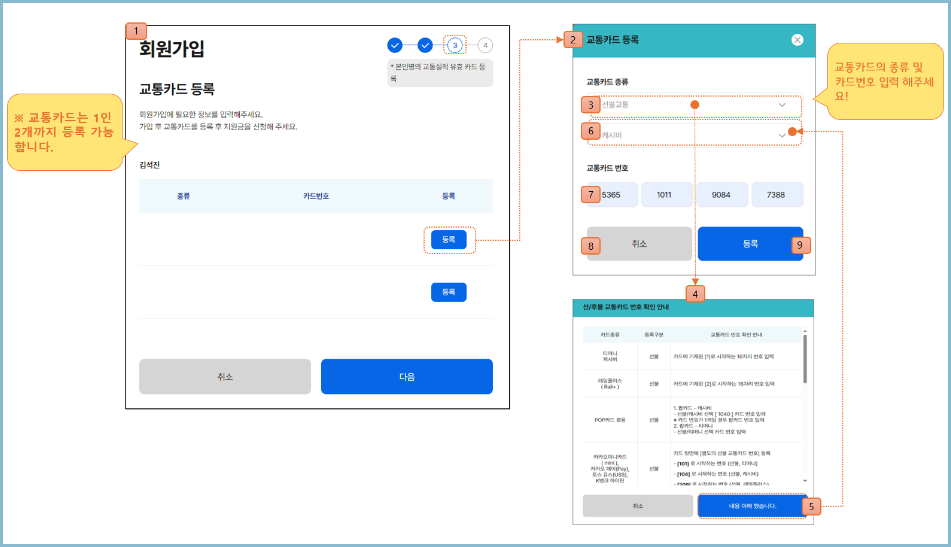The width and height of the screenshot is (951, 547).
Task: Select step 3 circle in signup progress
Action: pyautogui.click(x=455, y=45)
